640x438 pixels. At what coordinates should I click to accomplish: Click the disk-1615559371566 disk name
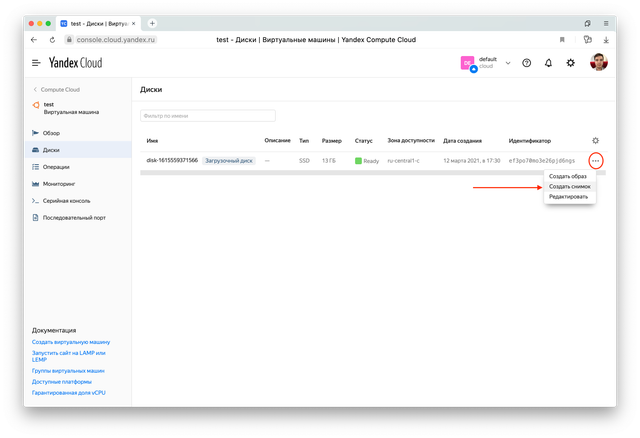point(172,160)
